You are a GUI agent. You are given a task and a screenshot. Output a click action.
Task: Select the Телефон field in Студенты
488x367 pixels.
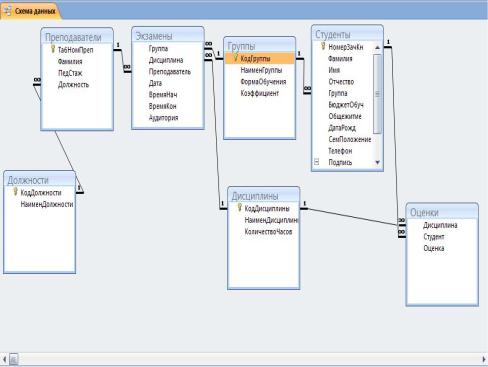tap(340, 151)
